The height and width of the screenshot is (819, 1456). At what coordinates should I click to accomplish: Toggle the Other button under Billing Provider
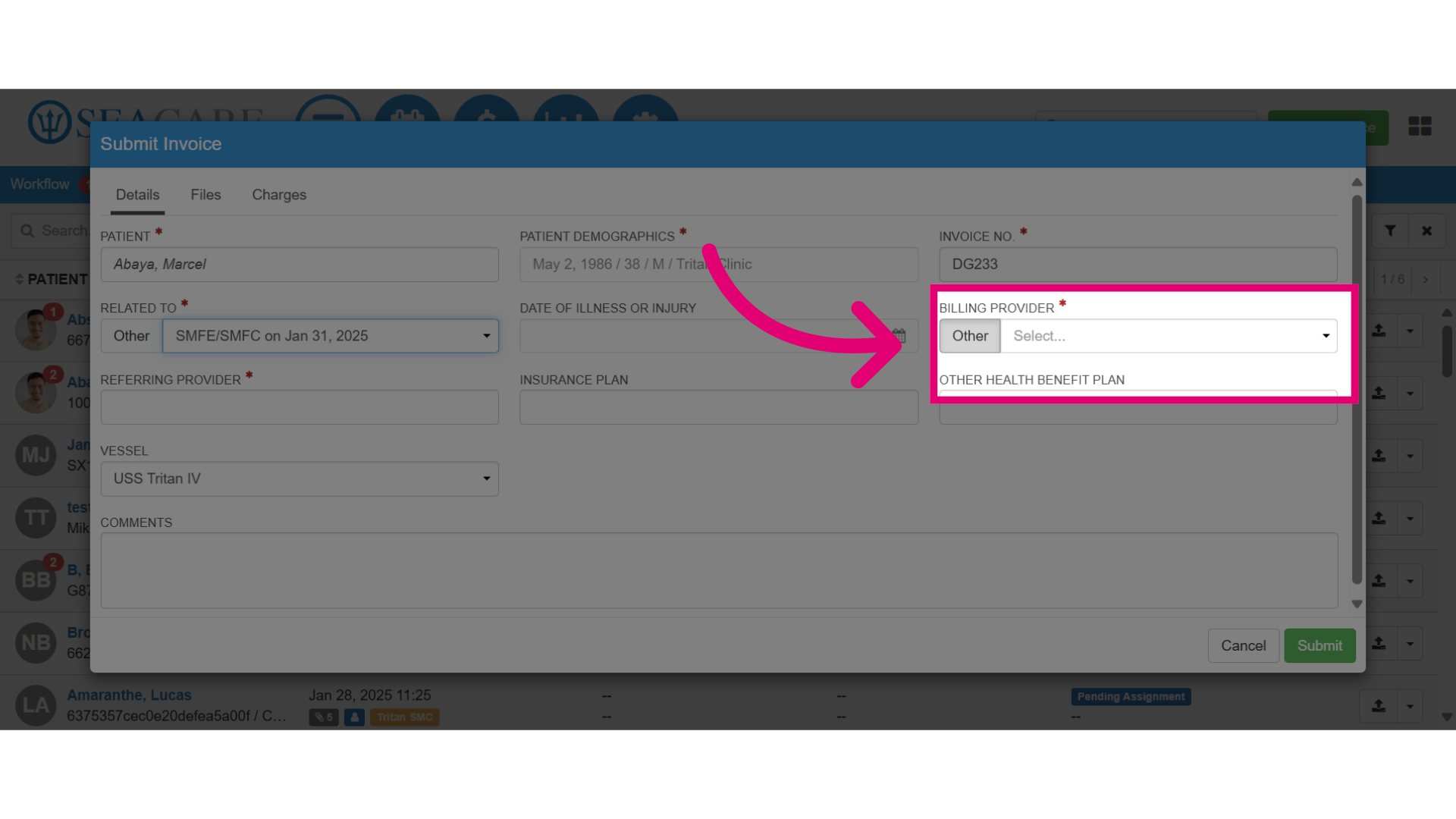970,336
